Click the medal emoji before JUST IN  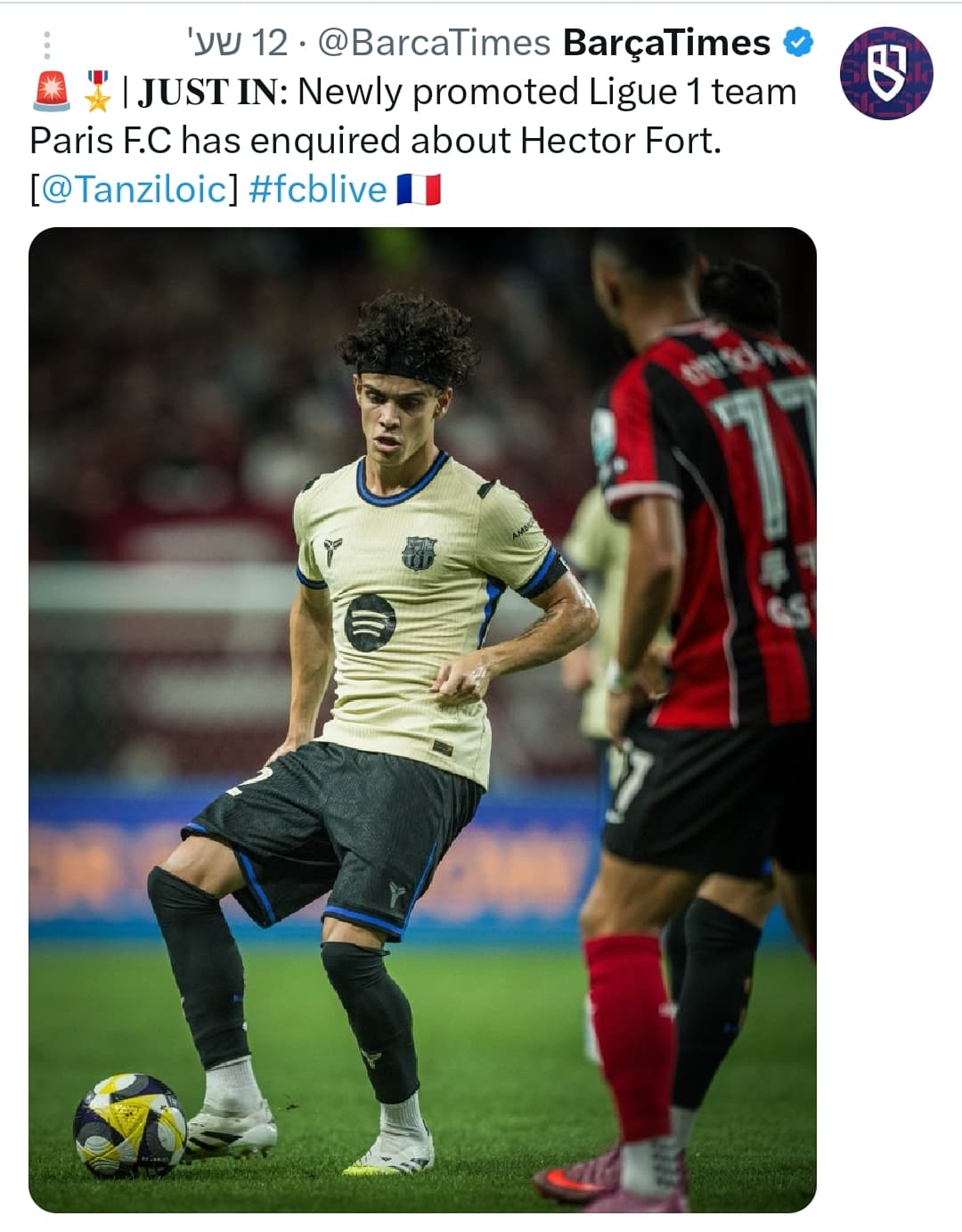(x=96, y=91)
